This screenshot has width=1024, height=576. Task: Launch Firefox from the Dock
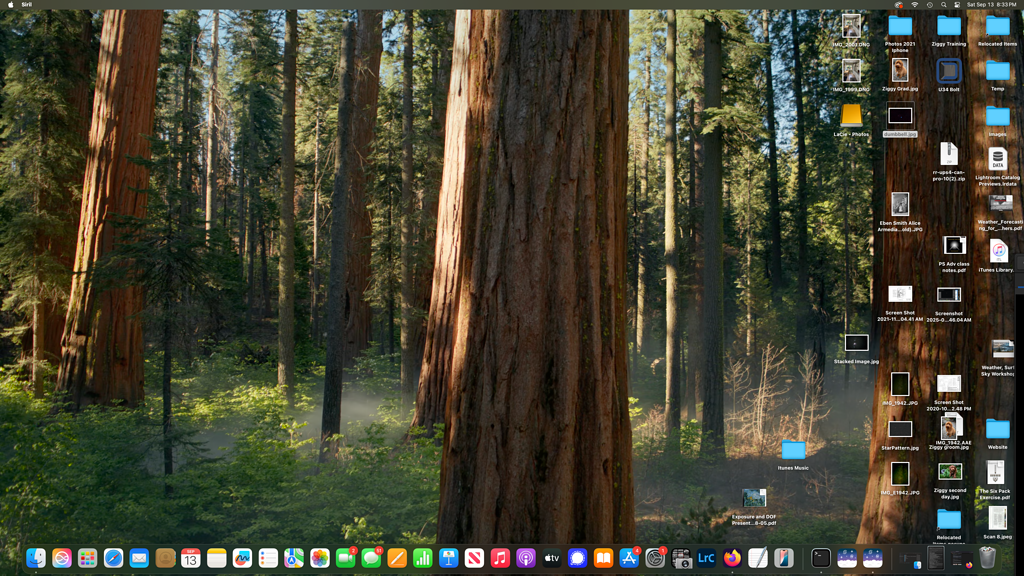pos(730,558)
